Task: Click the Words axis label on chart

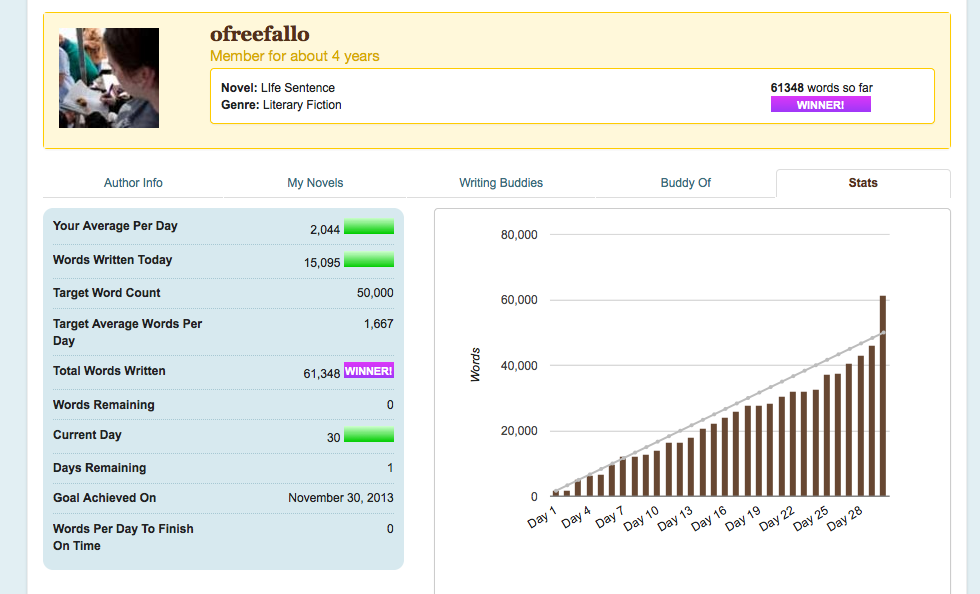Action: [x=475, y=365]
